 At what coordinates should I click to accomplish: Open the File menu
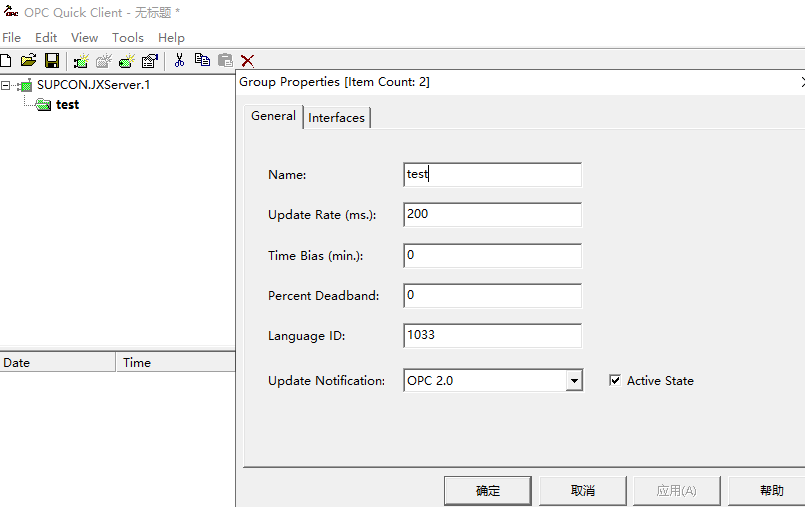[x=11, y=37]
